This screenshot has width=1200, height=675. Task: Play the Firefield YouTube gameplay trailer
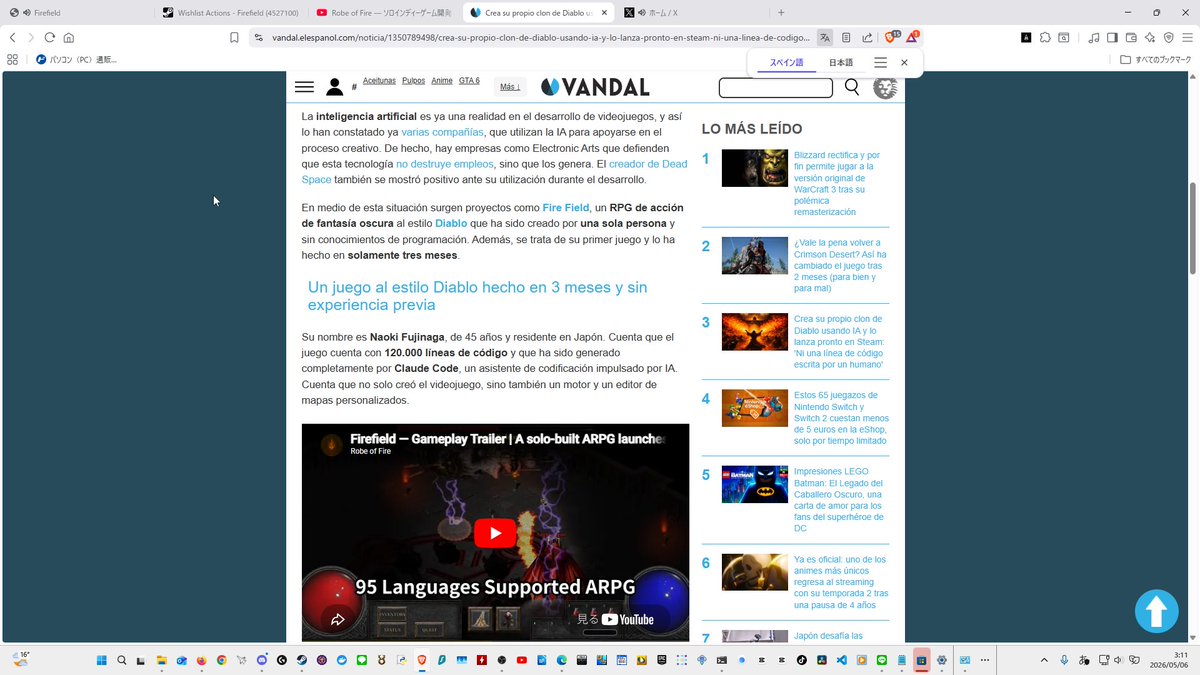click(x=495, y=533)
